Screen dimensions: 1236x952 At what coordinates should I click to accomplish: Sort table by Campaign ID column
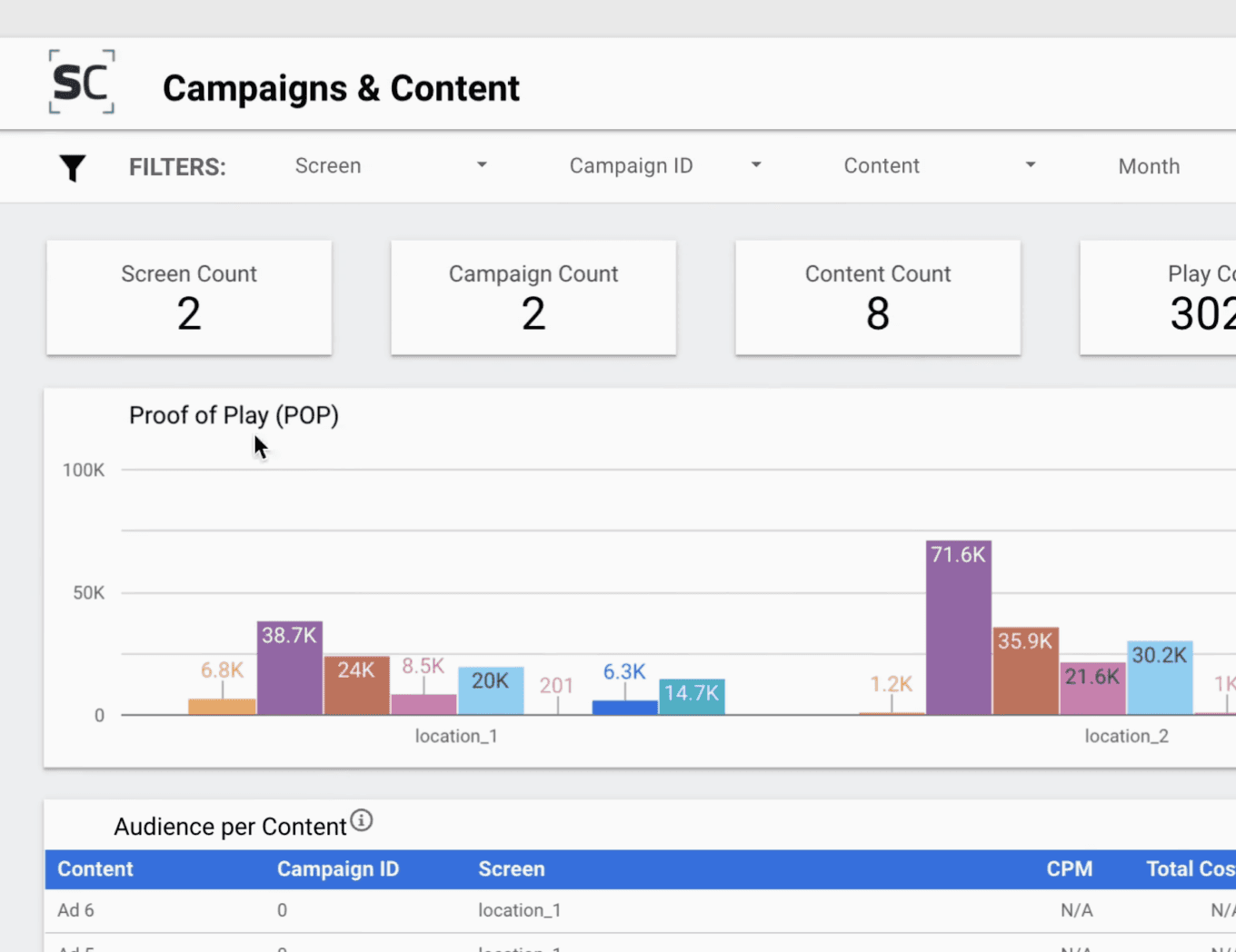[338, 869]
